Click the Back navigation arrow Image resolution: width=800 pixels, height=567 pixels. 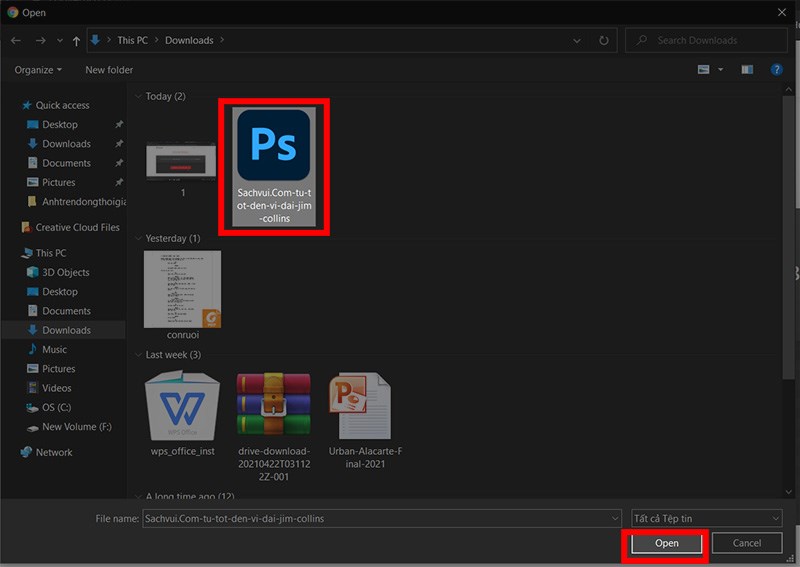pyautogui.click(x=15, y=41)
